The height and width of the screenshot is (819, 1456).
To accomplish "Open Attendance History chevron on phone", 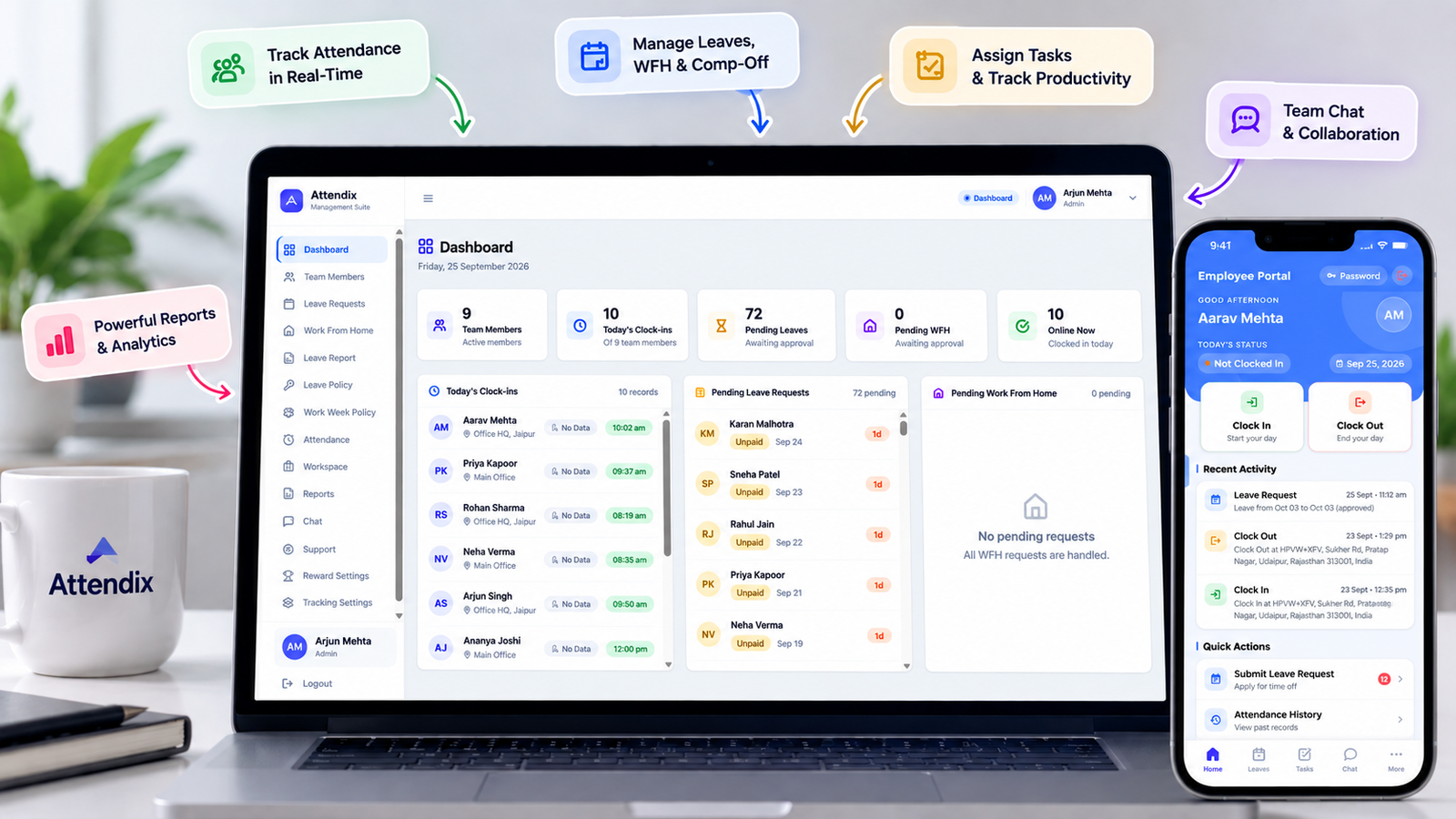I will click(1400, 720).
